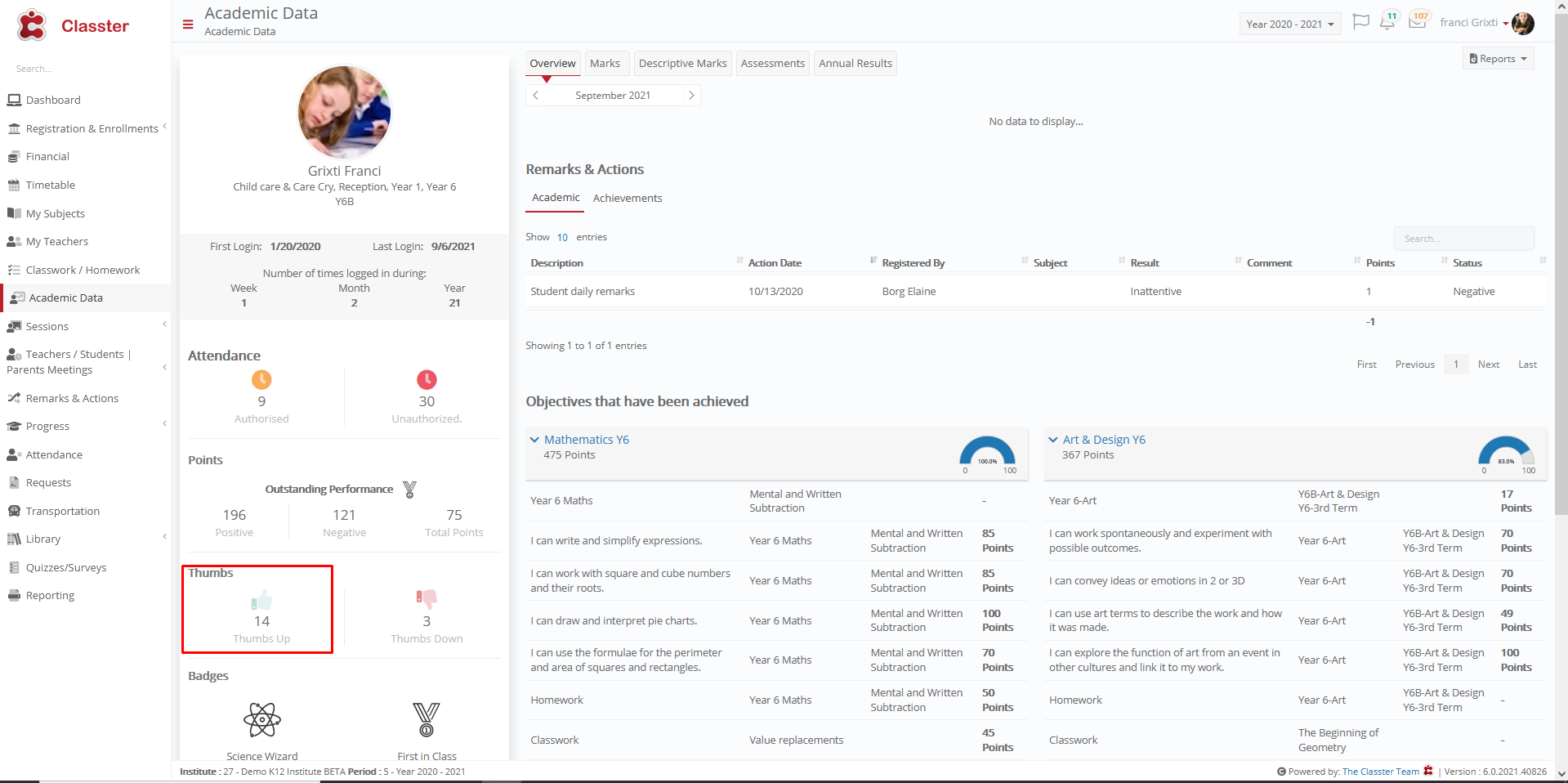
Task: Click the Requests document icon
Action: (14, 482)
